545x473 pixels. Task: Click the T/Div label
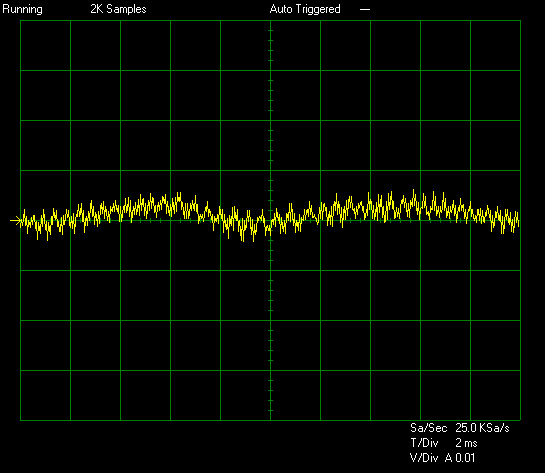click(x=424, y=443)
